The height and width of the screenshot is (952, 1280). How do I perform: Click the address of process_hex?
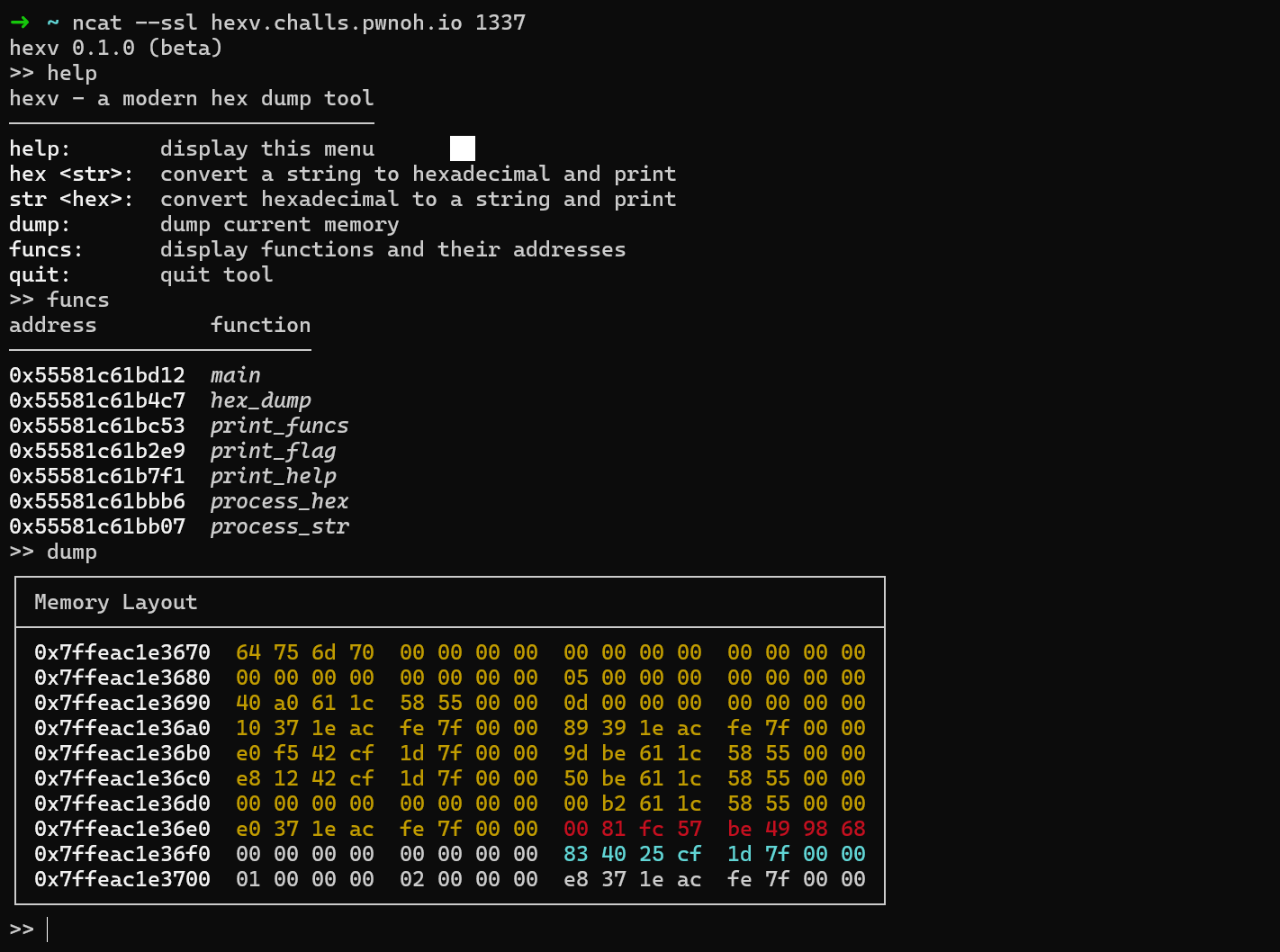pyautogui.click(x=97, y=501)
